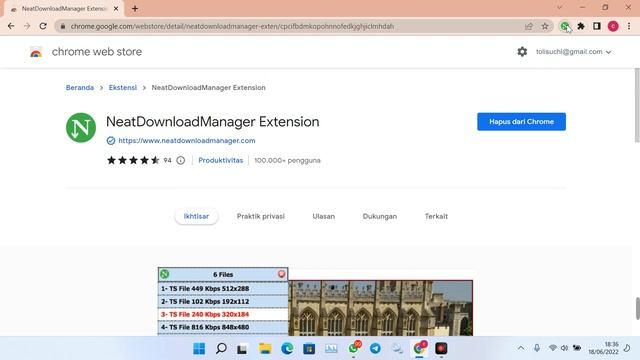Show hidden tray icons chevron
Viewport: 640px width, 360px height.
tap(521, 348)
